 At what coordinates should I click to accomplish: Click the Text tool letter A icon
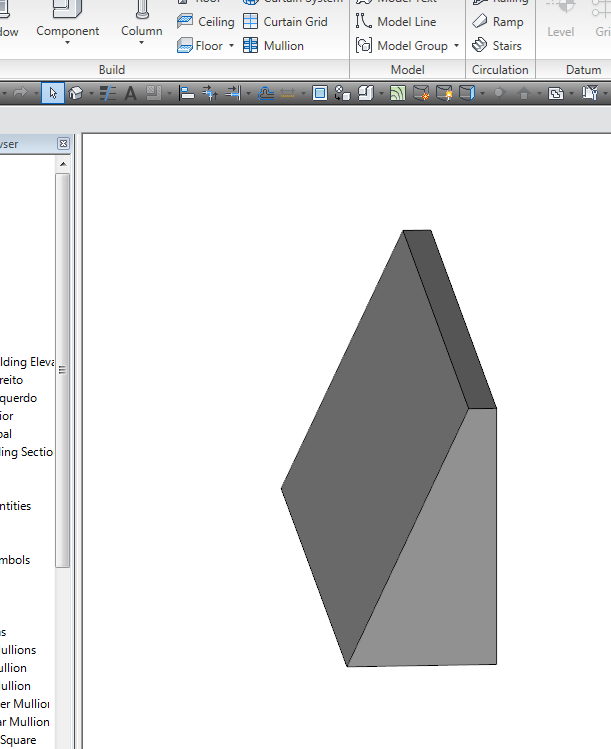pos(130,93)
